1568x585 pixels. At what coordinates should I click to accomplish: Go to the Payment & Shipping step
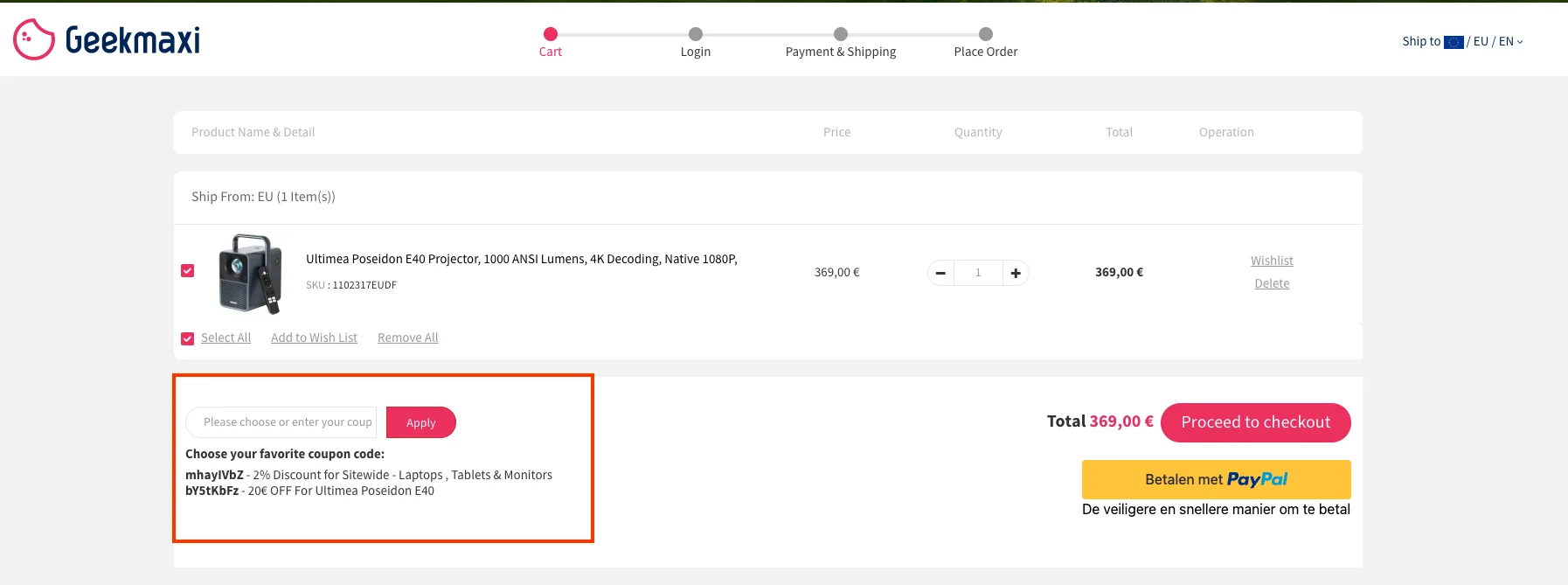click(841, 42)
